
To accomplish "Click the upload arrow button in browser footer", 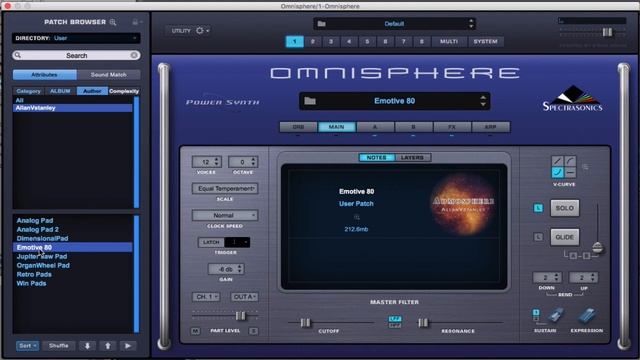I will click(x=108, y=346).
